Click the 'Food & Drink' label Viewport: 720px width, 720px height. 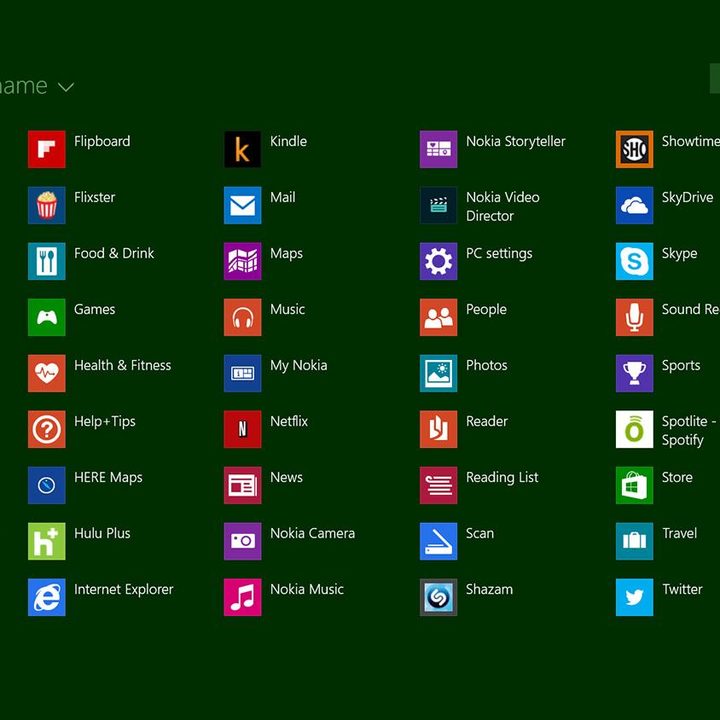114,253
